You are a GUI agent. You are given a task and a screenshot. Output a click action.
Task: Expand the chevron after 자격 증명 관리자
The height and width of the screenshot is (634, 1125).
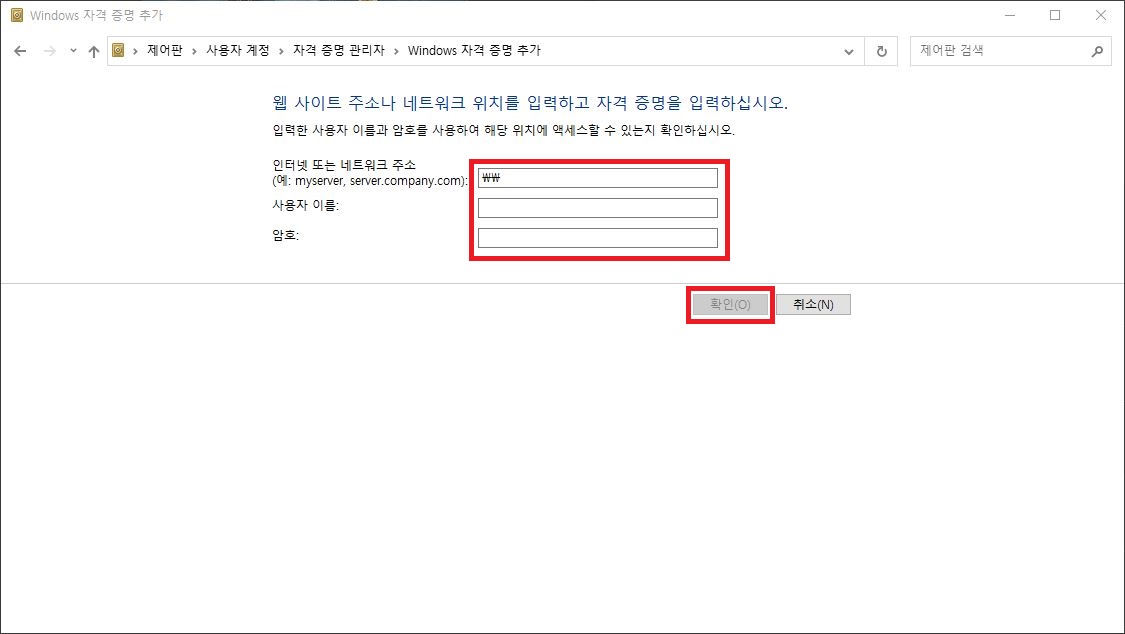[x=396, y=51]
